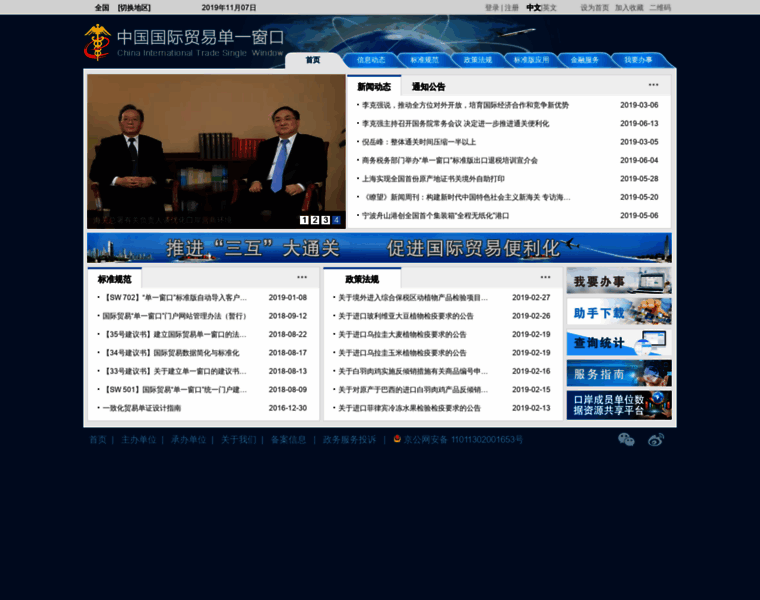Click the carousel photo of two officials
Screen dimensions: 760x600
click(x=216, y=151)
